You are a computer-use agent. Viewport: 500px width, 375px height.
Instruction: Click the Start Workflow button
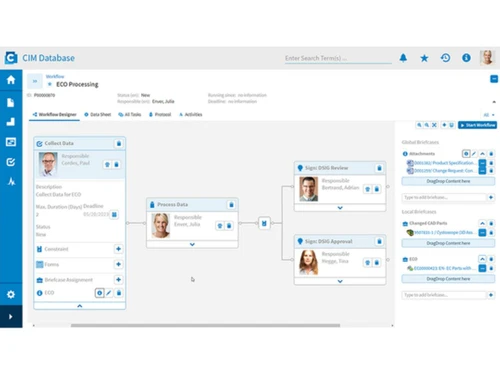coord(477,125)
